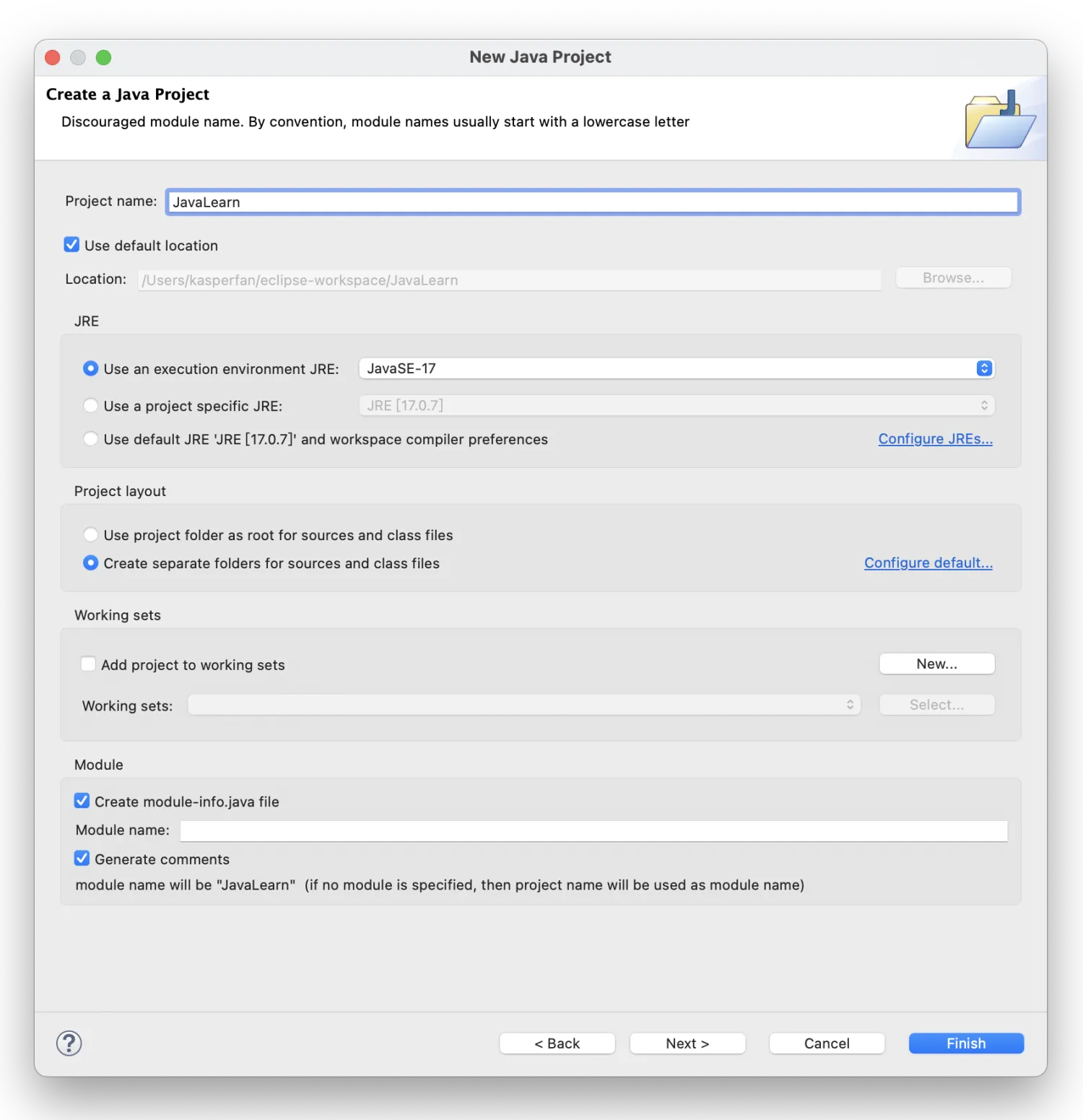Choose project folder as root layout
This screenshot has height=1120, width=1083.
[91, 535]
